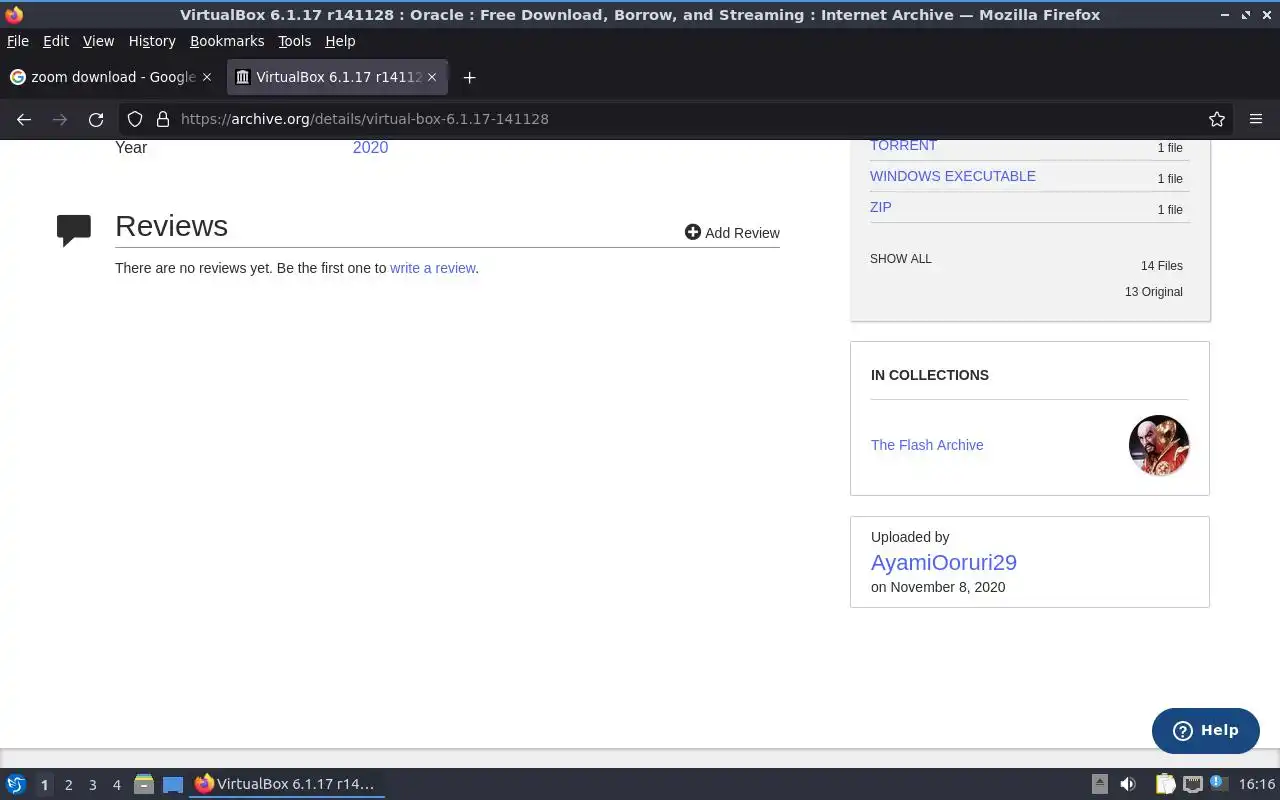Go back to the previous page

pyautogui.click(x=24, y=119)
